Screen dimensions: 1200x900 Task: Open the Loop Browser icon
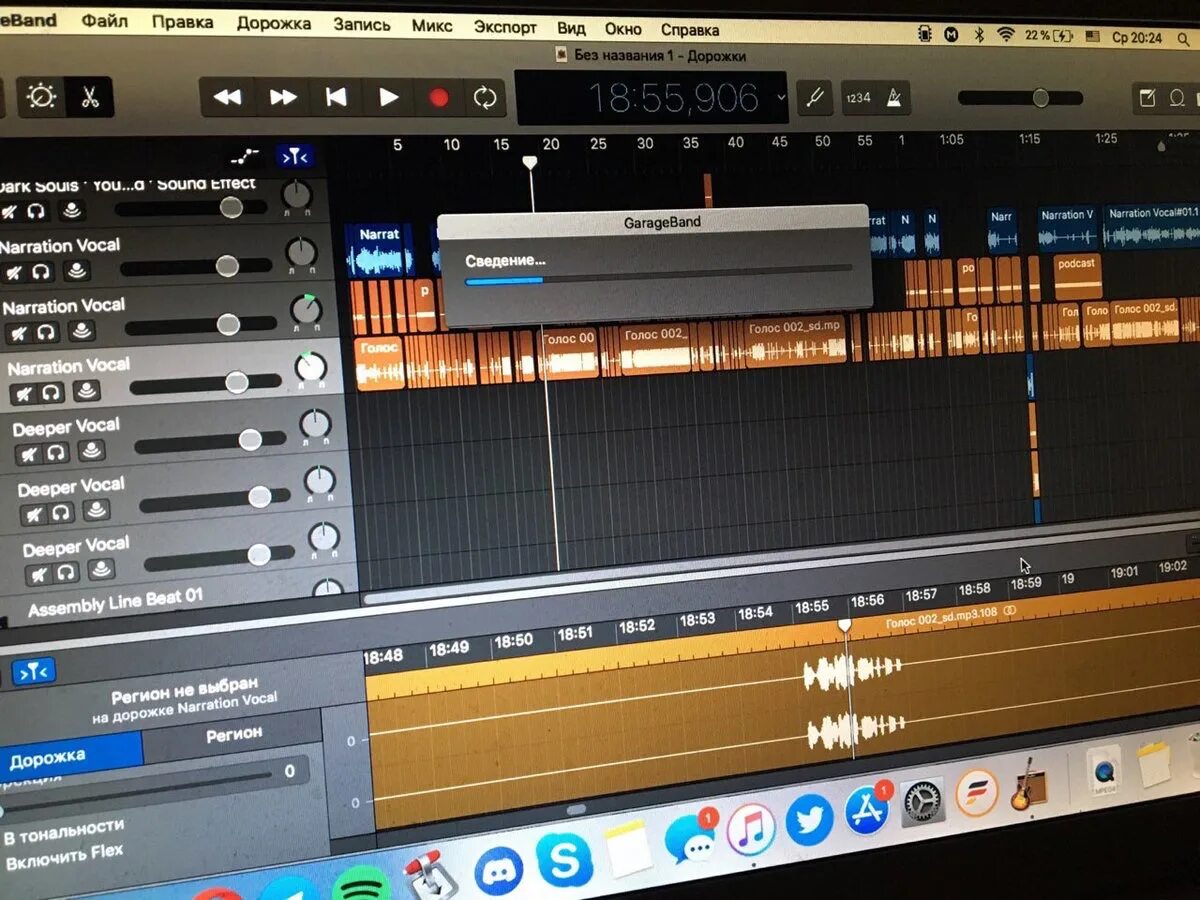click(x=1177, y=98)
